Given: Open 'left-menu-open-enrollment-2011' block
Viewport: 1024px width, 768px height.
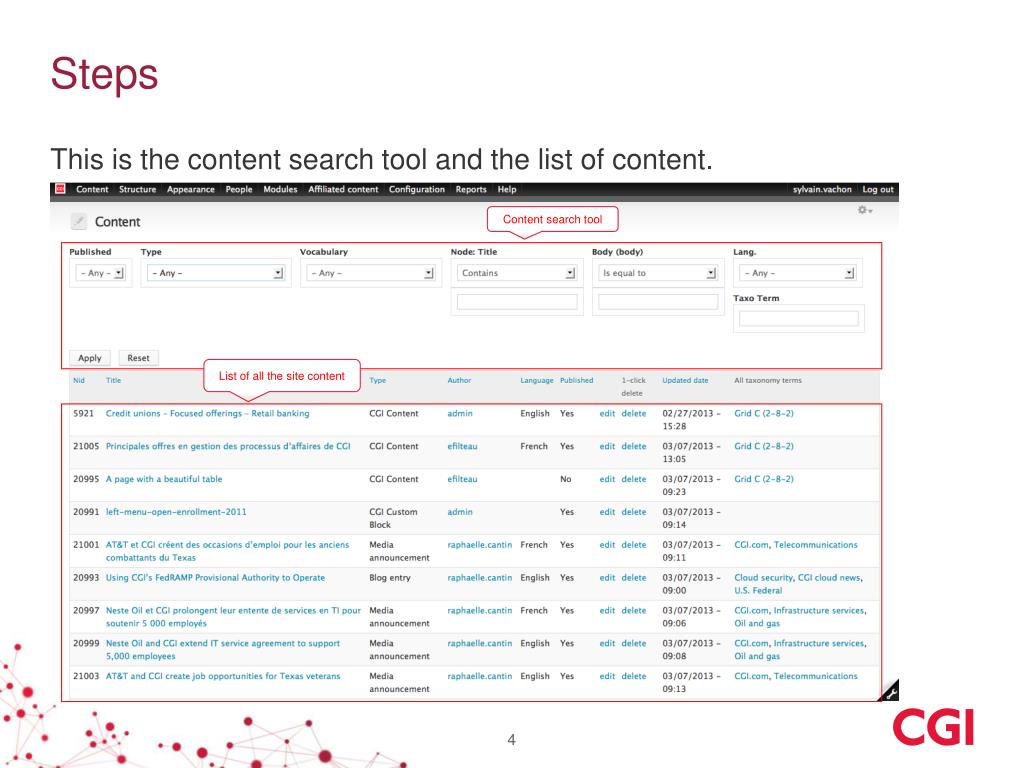Looking at the screenshot, I should coord(176,512).
